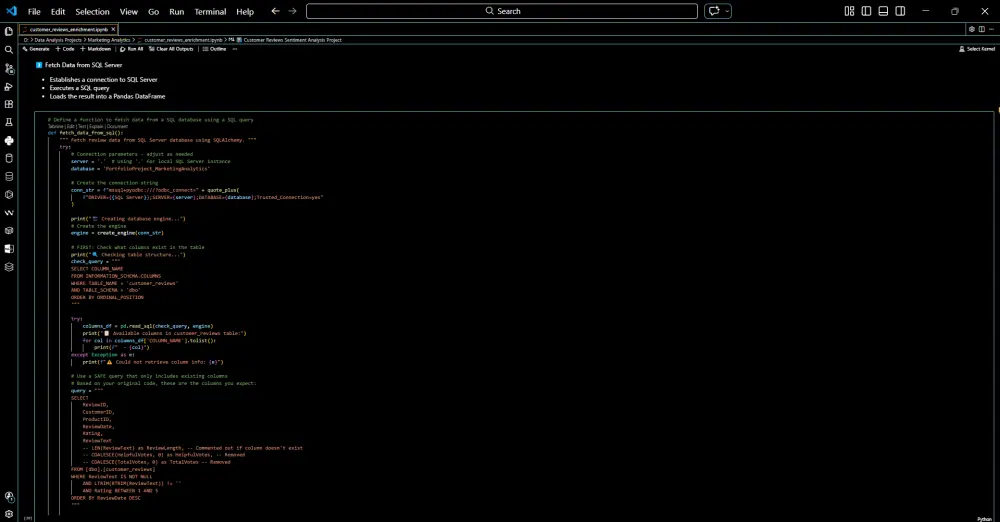The width and height of the screenshot is (1000, 522).
Task: Open the Edit menu
Action: click(58, 11)
